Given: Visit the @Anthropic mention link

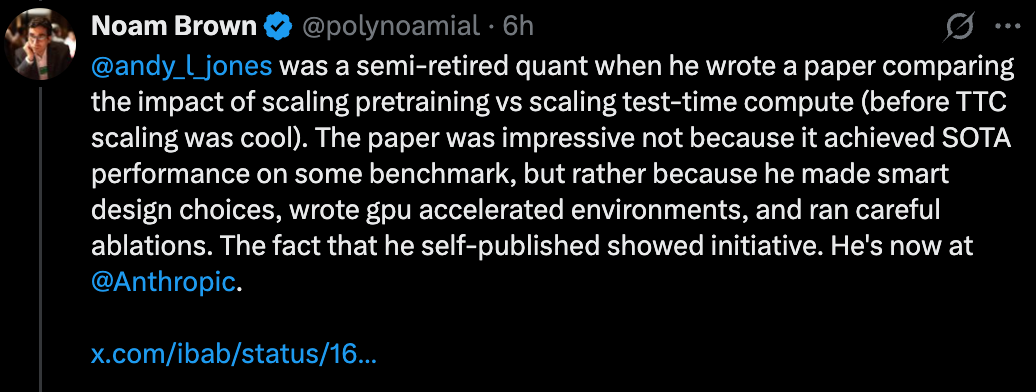Looking at the screenshot, I should (163, 282).
